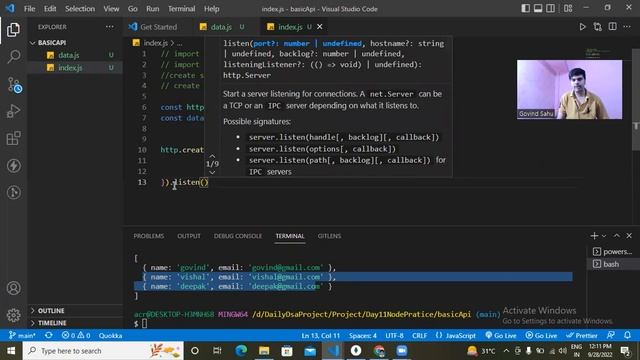
Task: Open notifications bell in status bar
Action: point(627,335)
